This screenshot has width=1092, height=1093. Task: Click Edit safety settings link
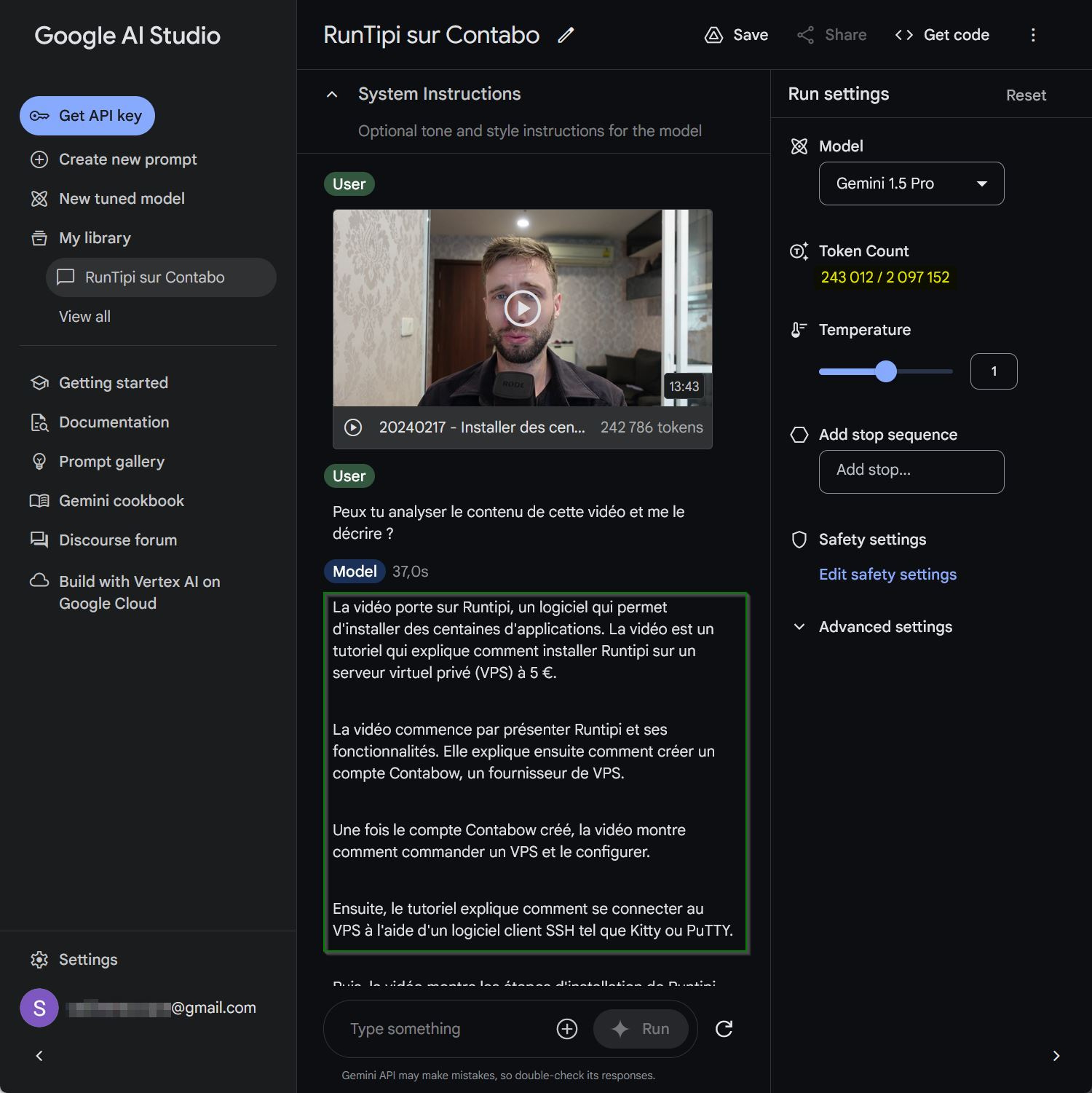click(x=887, y=575)
